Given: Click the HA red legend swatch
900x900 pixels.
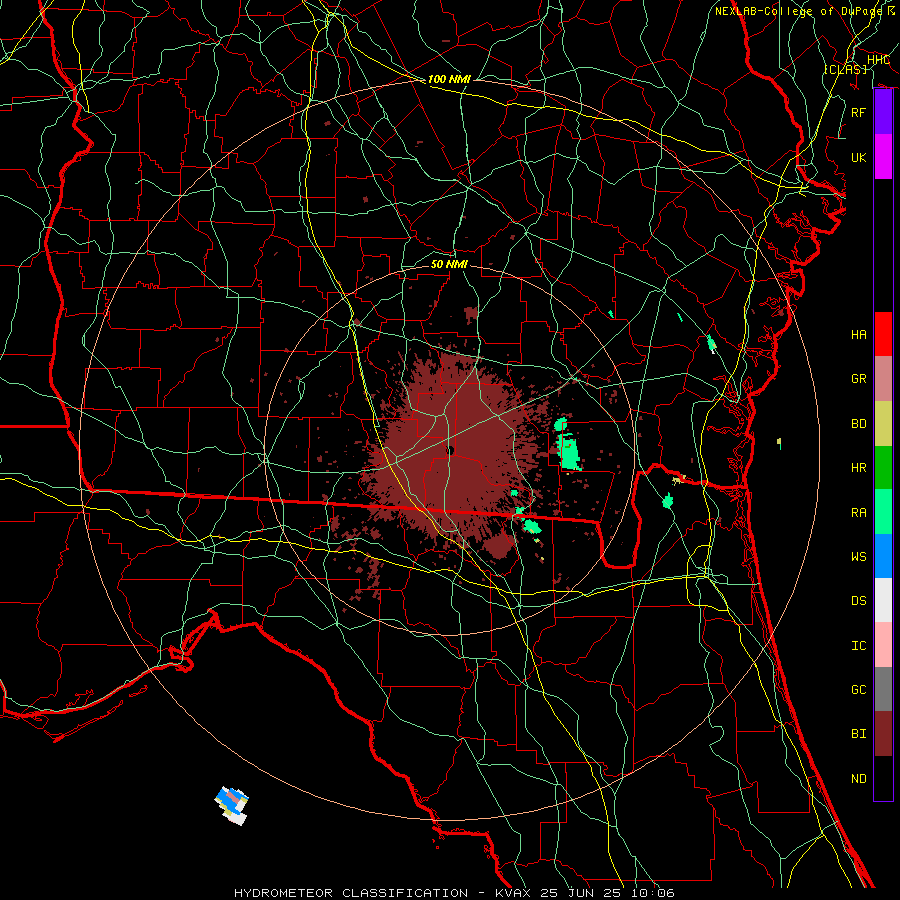Looking at the screenshot, I should click(883, 334).
